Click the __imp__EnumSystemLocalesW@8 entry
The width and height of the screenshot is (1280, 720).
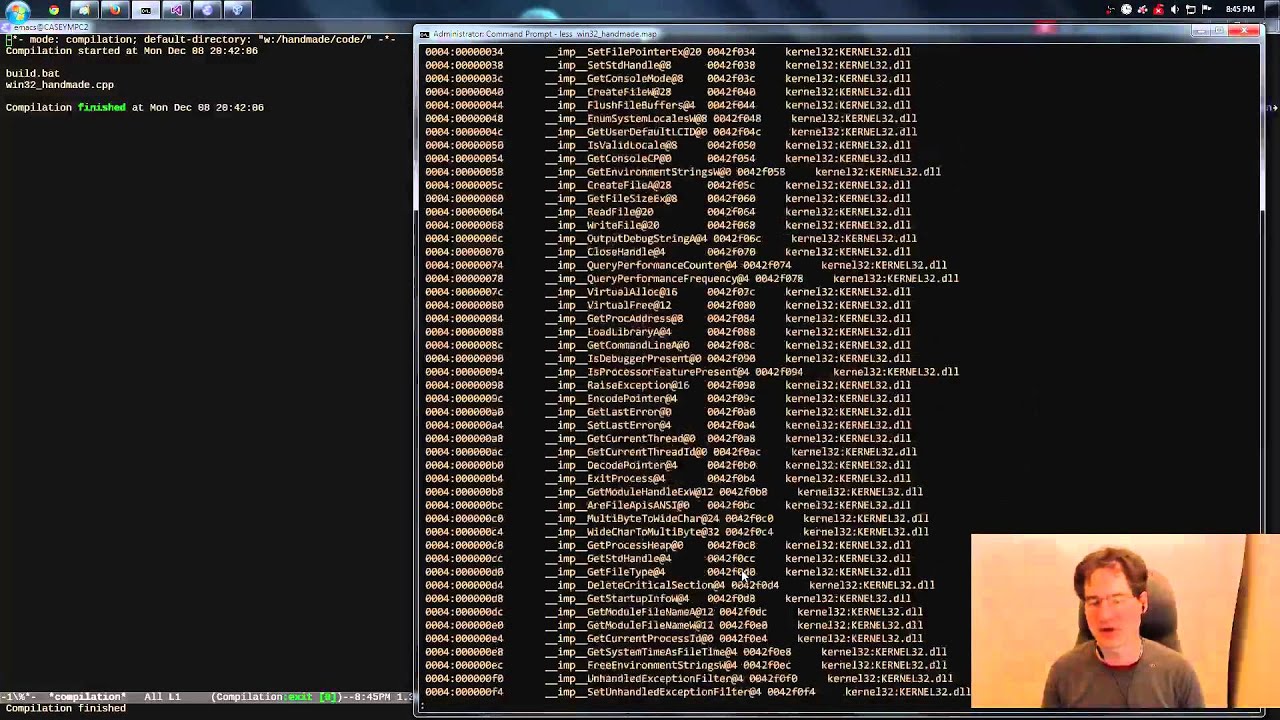coord(626,118)
